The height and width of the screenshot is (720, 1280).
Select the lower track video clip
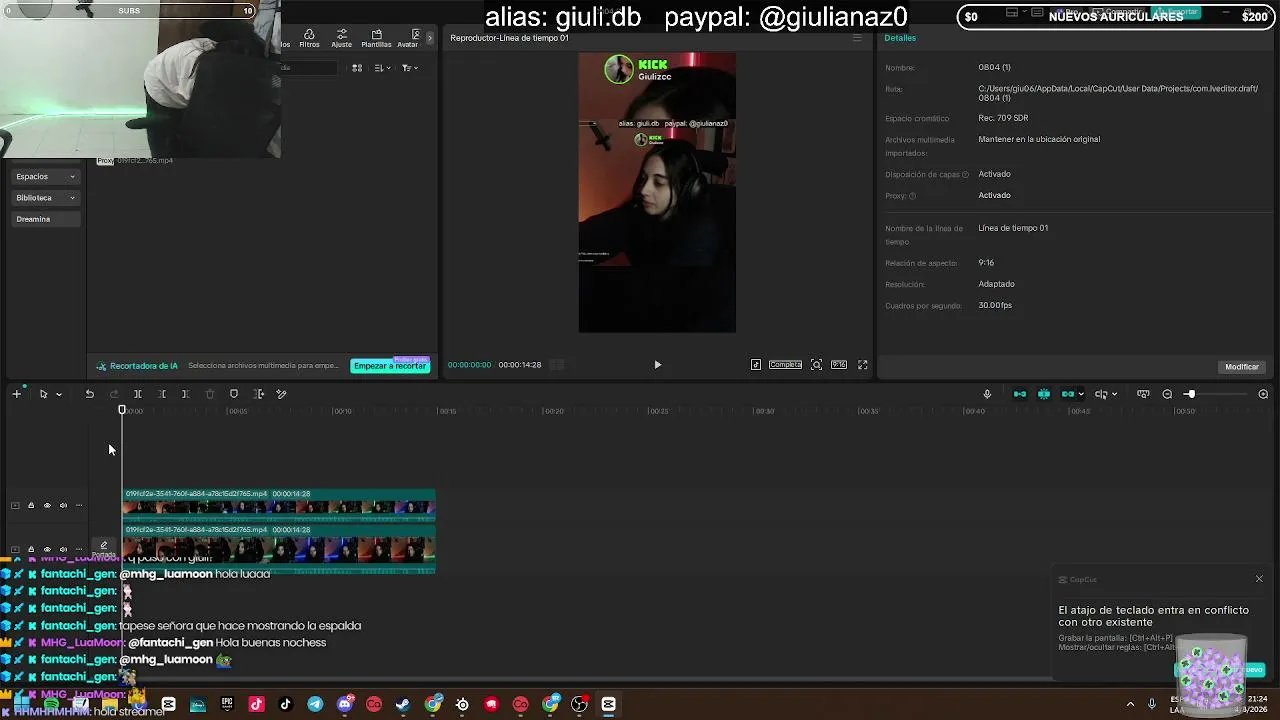click(278, 548)
